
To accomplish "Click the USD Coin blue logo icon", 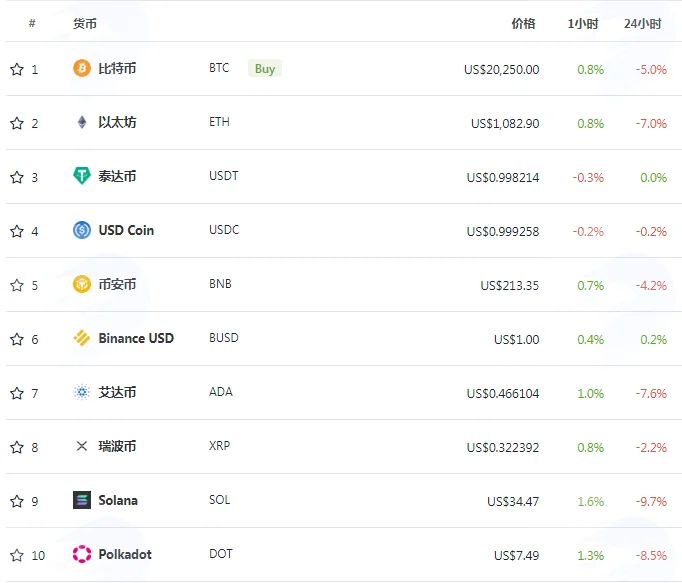I will point(82,230).
